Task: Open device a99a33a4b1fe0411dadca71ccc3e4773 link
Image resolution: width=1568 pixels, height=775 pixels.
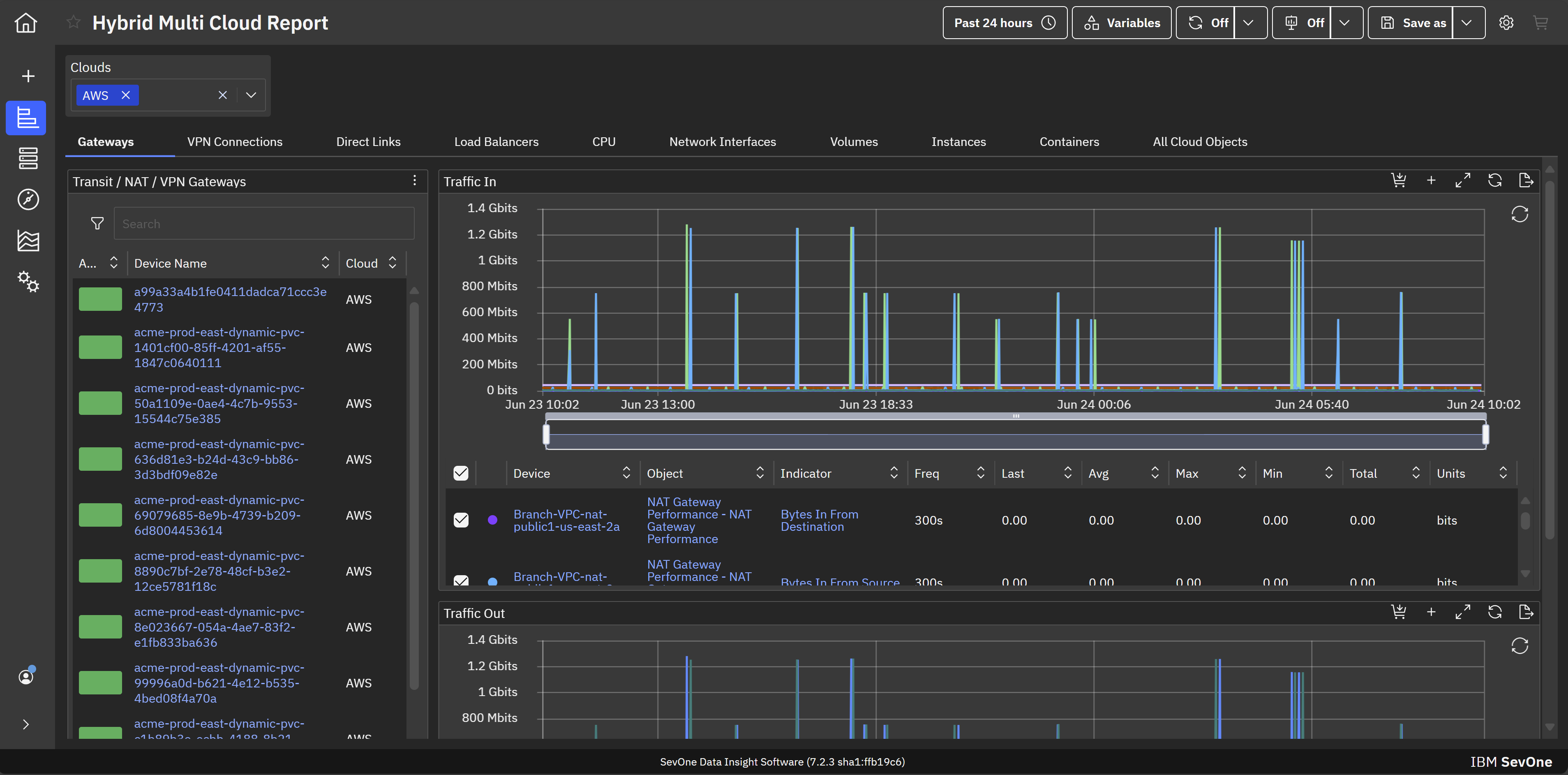Action: pyautogui.click(x=230, y=299)
